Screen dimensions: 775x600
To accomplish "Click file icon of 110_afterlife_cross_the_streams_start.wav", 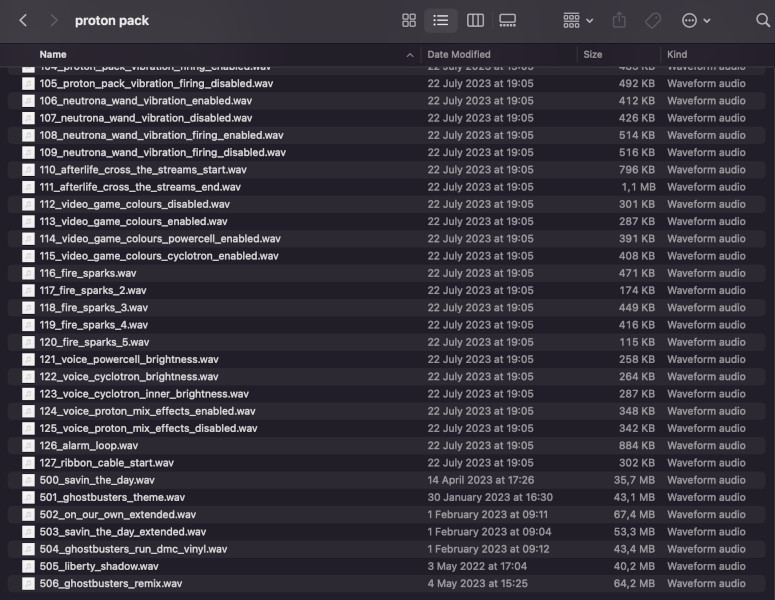I will click(29, 170).
